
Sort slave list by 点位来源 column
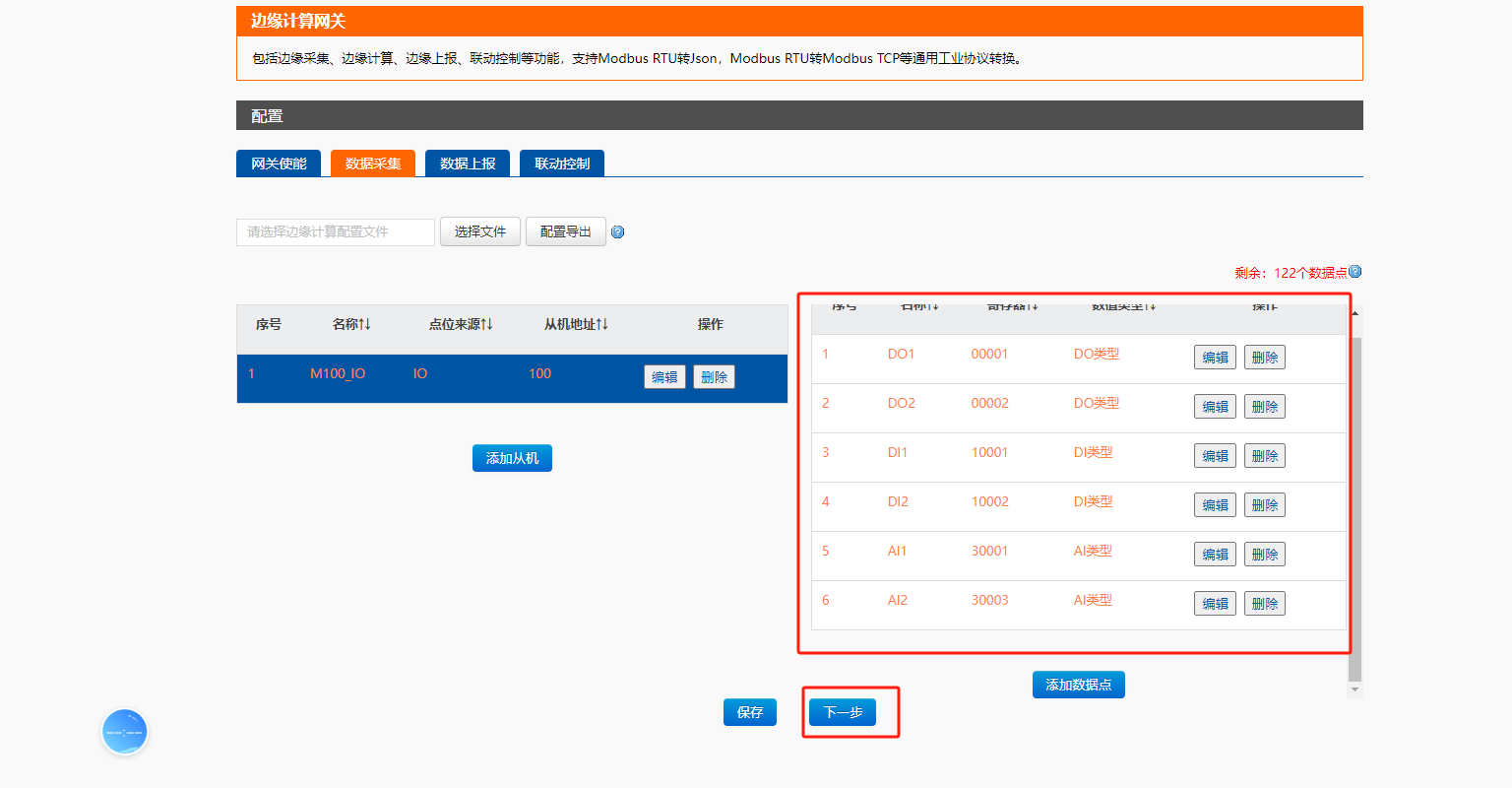461,324
